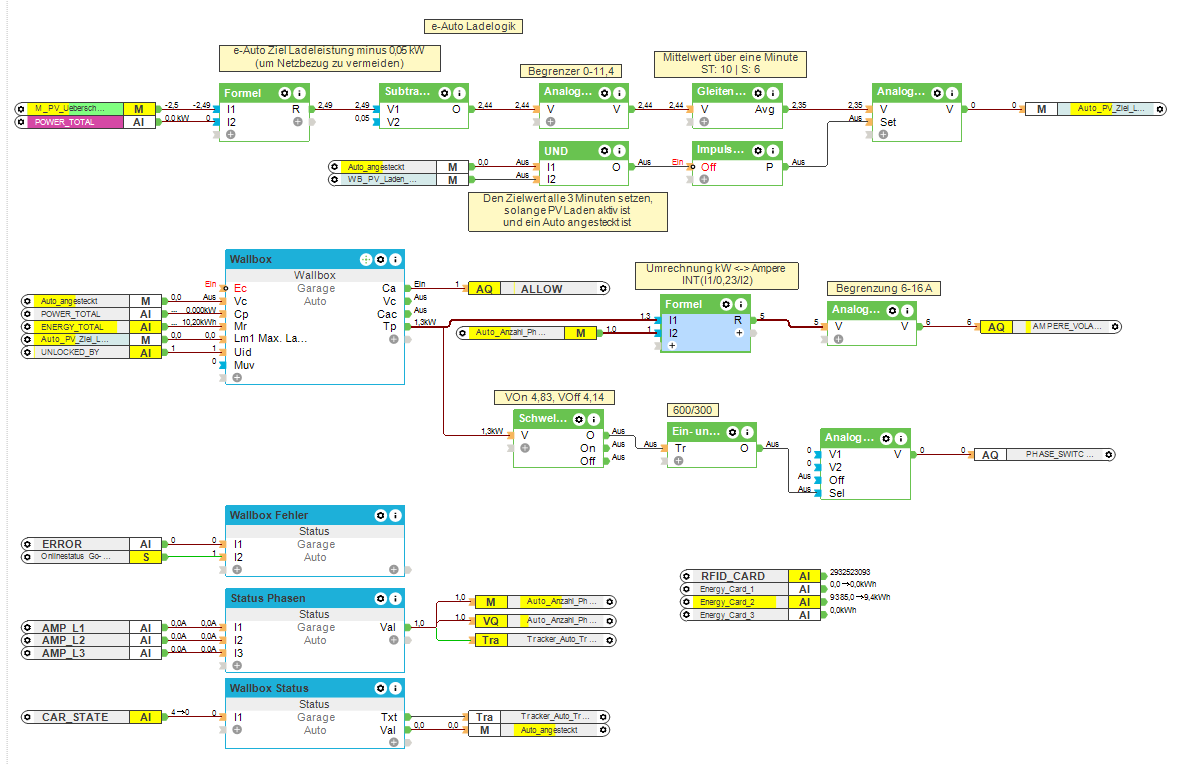Show info icon of Wallbox block header
1195x765 pixels.
395,260
